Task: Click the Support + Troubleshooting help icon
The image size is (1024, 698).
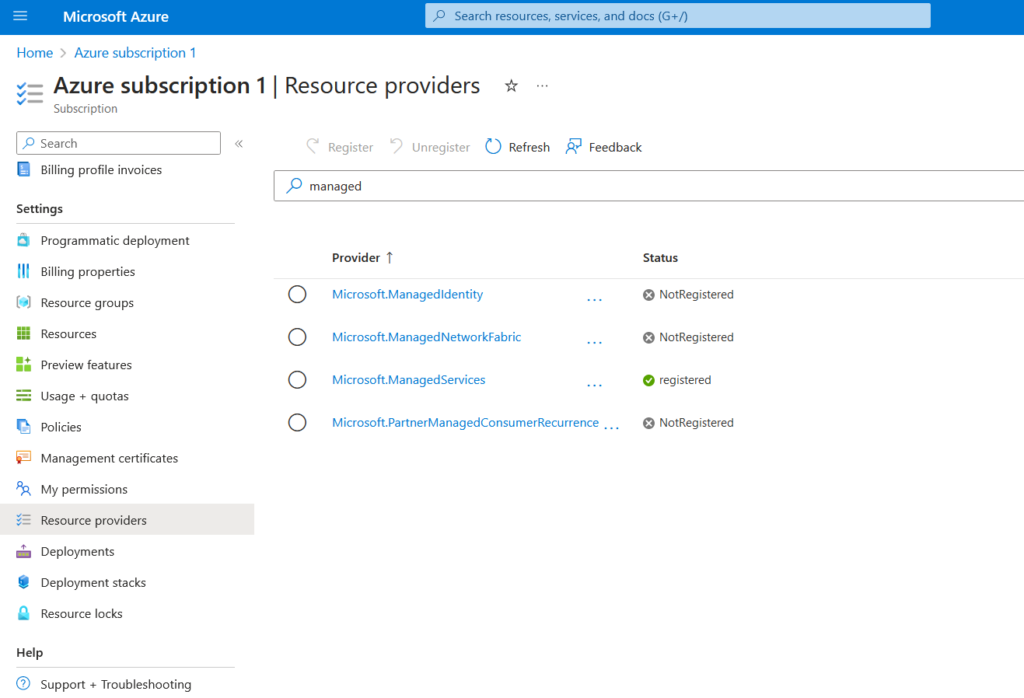Action: coord(24,684)
